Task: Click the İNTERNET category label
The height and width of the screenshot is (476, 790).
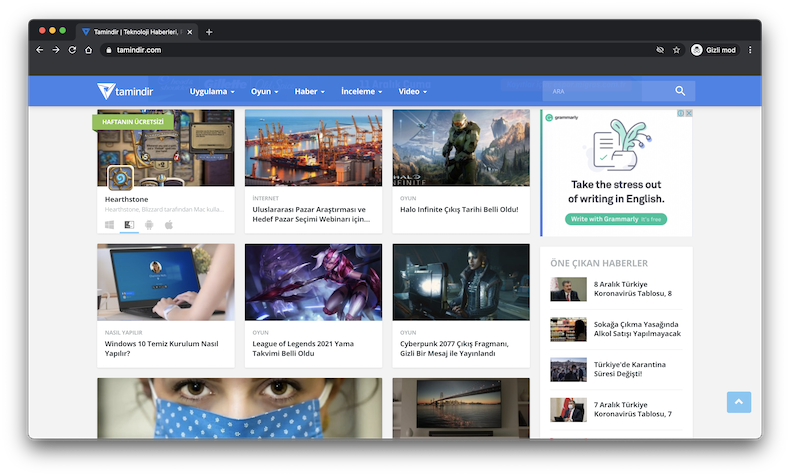Action: [266, 198]
